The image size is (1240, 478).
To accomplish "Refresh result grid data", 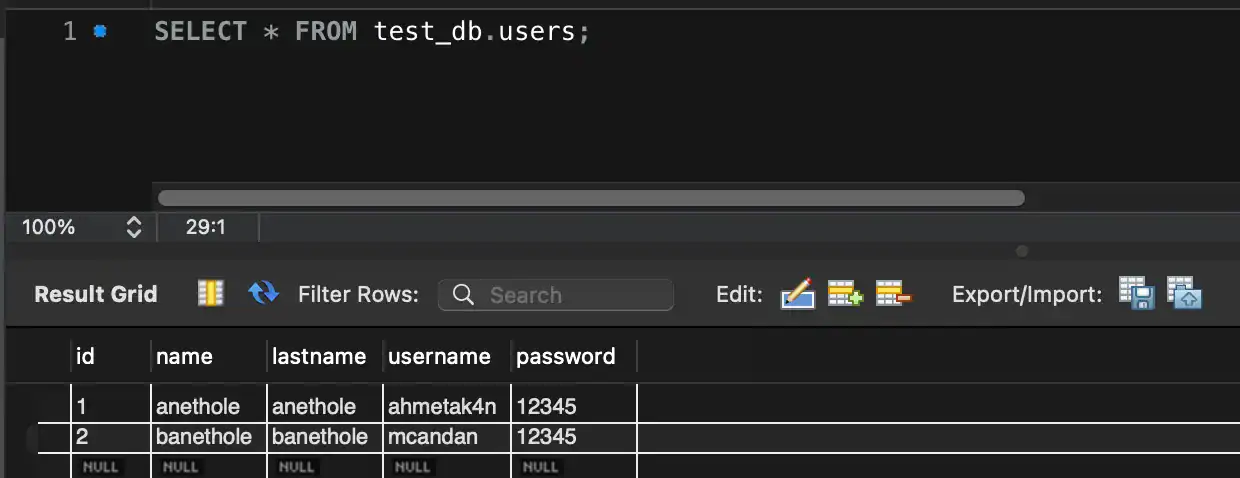I will click(263, 293).
